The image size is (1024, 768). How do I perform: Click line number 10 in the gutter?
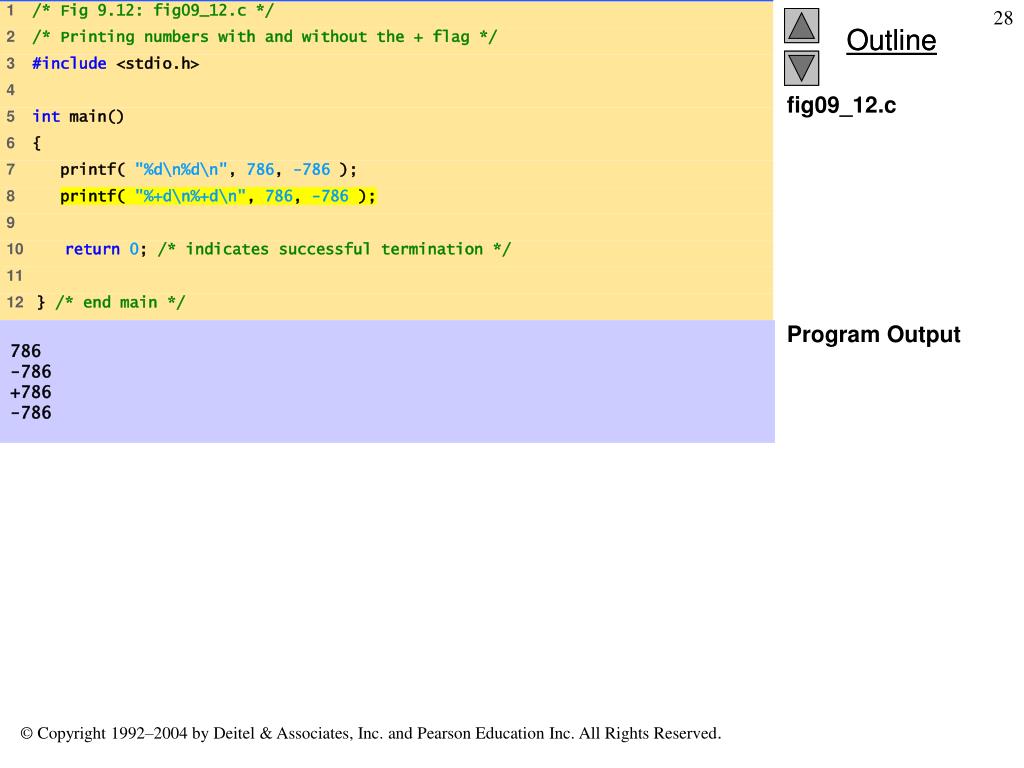point(15,249)
